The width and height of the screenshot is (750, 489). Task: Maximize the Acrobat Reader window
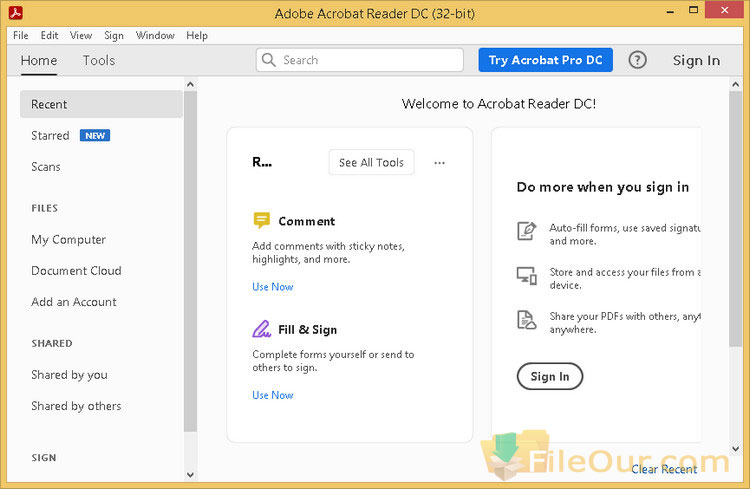[x=694, y=11]
